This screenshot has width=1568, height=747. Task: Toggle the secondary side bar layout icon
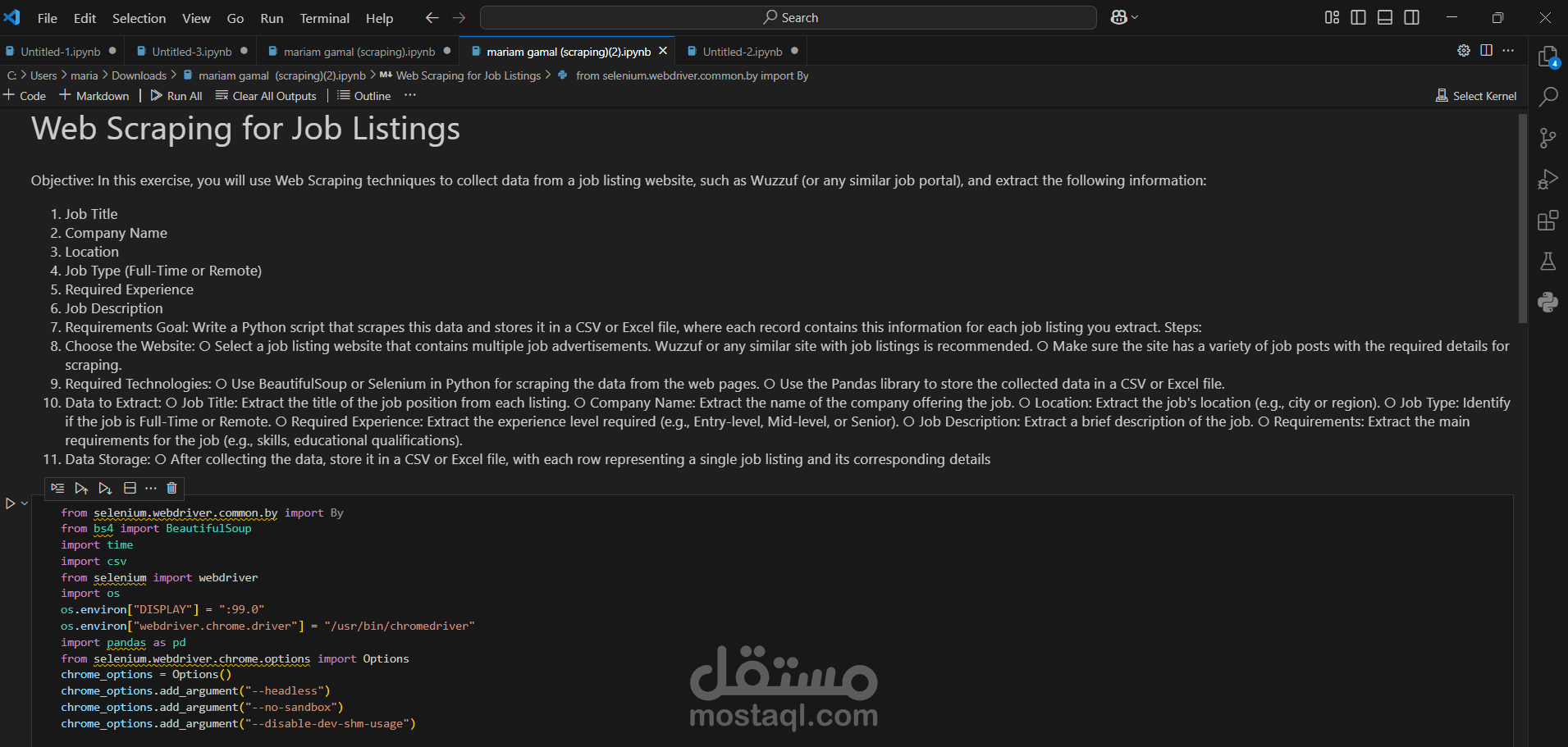[1411, 17]
